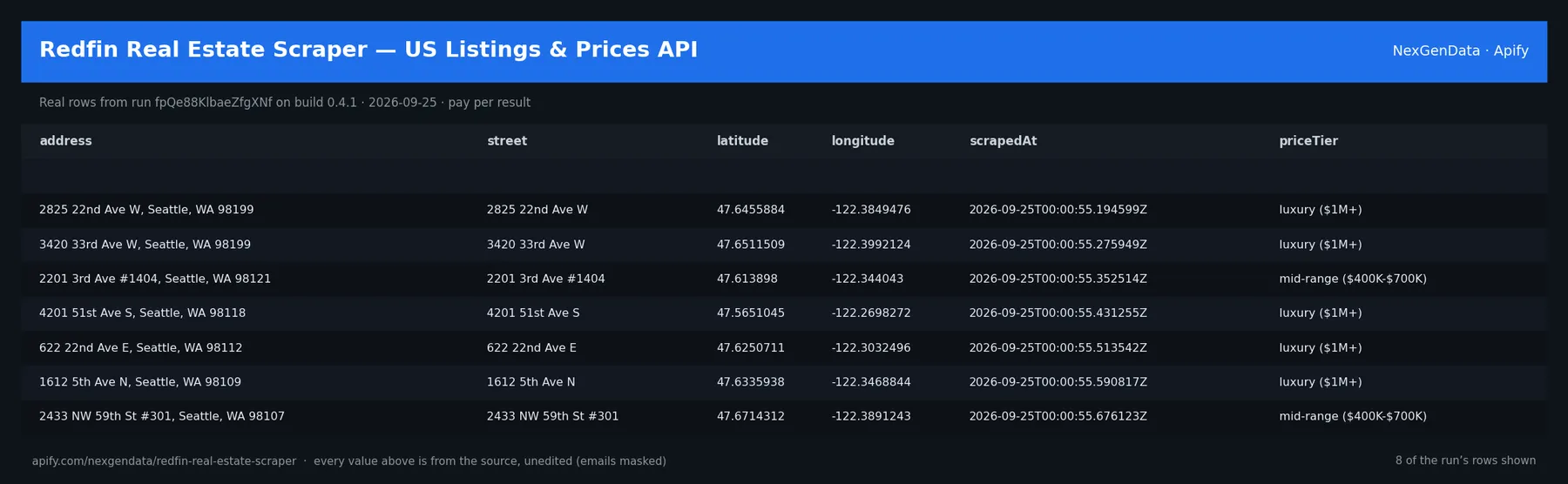Select the latitude column header
The image size is (1568, 484).
click(742, 141)
